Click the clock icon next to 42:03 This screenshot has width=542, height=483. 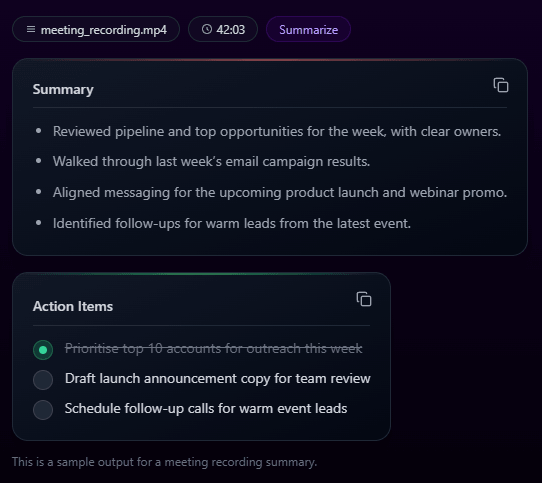[x=207, y=29]
